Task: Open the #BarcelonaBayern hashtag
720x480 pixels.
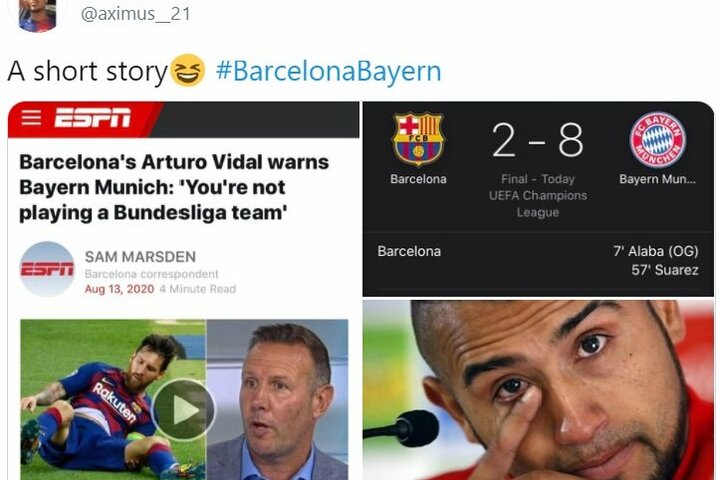Action: click(328, 71)
